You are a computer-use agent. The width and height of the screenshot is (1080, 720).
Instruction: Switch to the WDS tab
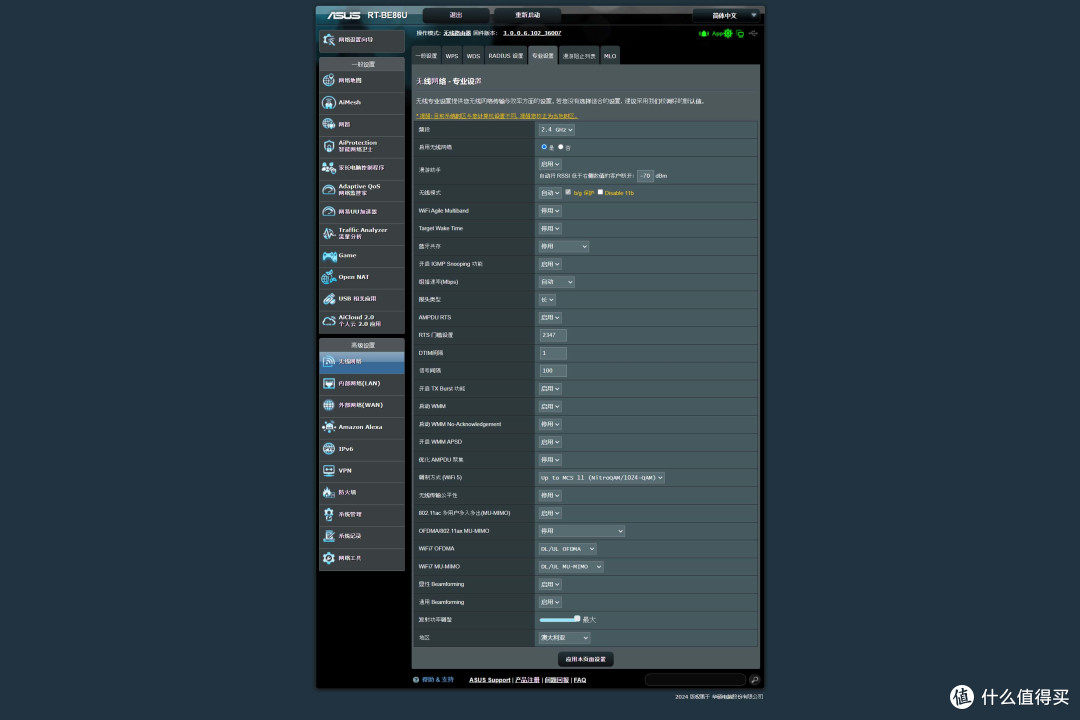(x=473, y=56)
